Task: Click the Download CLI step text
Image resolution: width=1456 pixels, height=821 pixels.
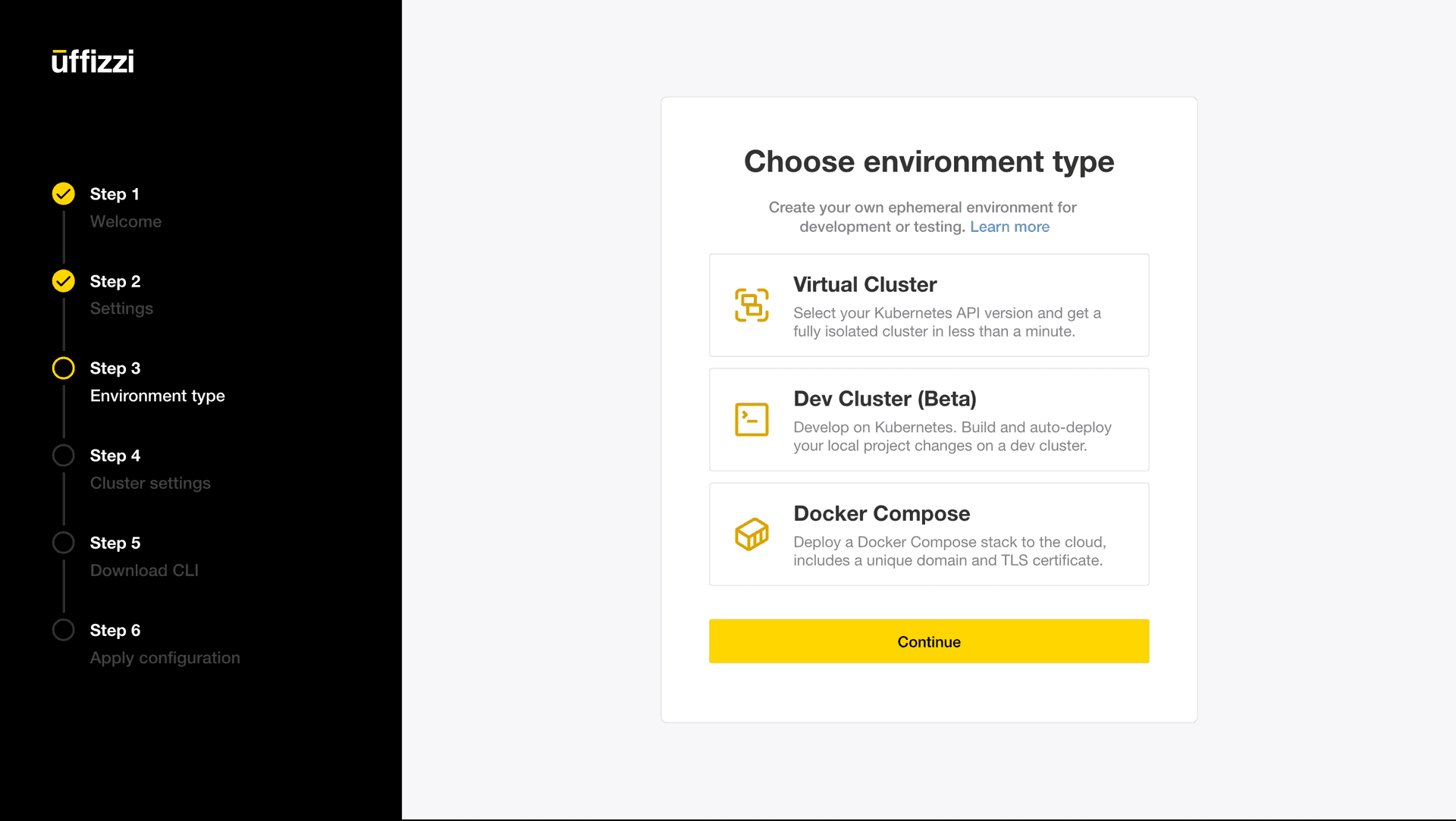Action: tap(144, 570)
